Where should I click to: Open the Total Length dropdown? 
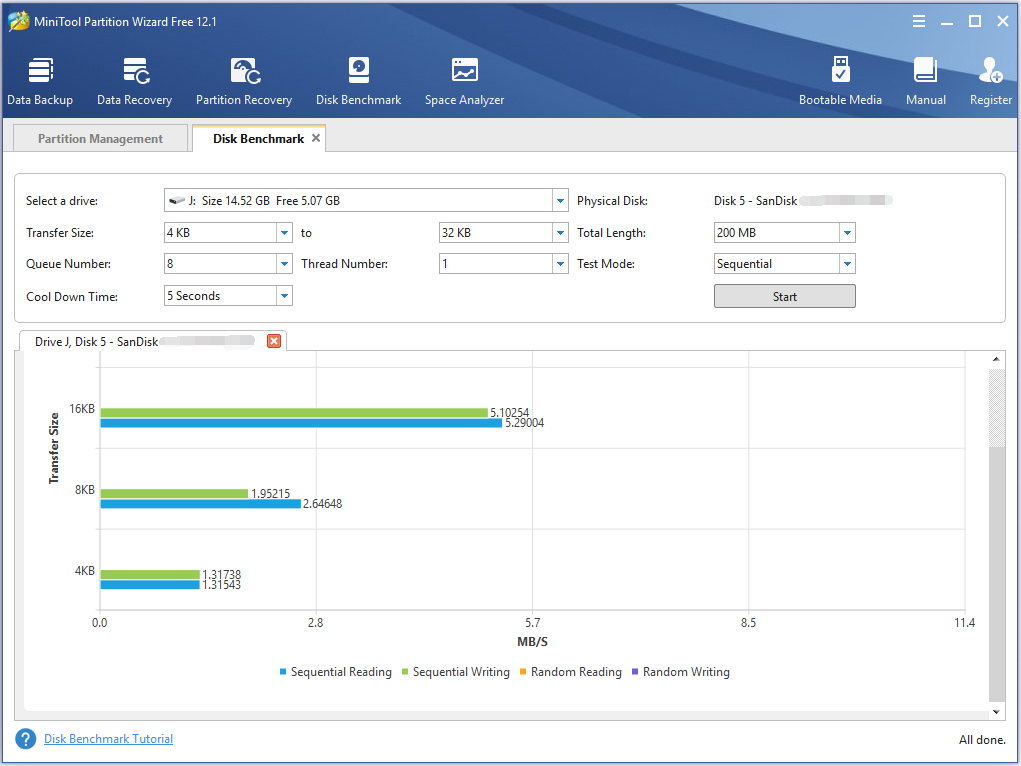pos(847,233)
